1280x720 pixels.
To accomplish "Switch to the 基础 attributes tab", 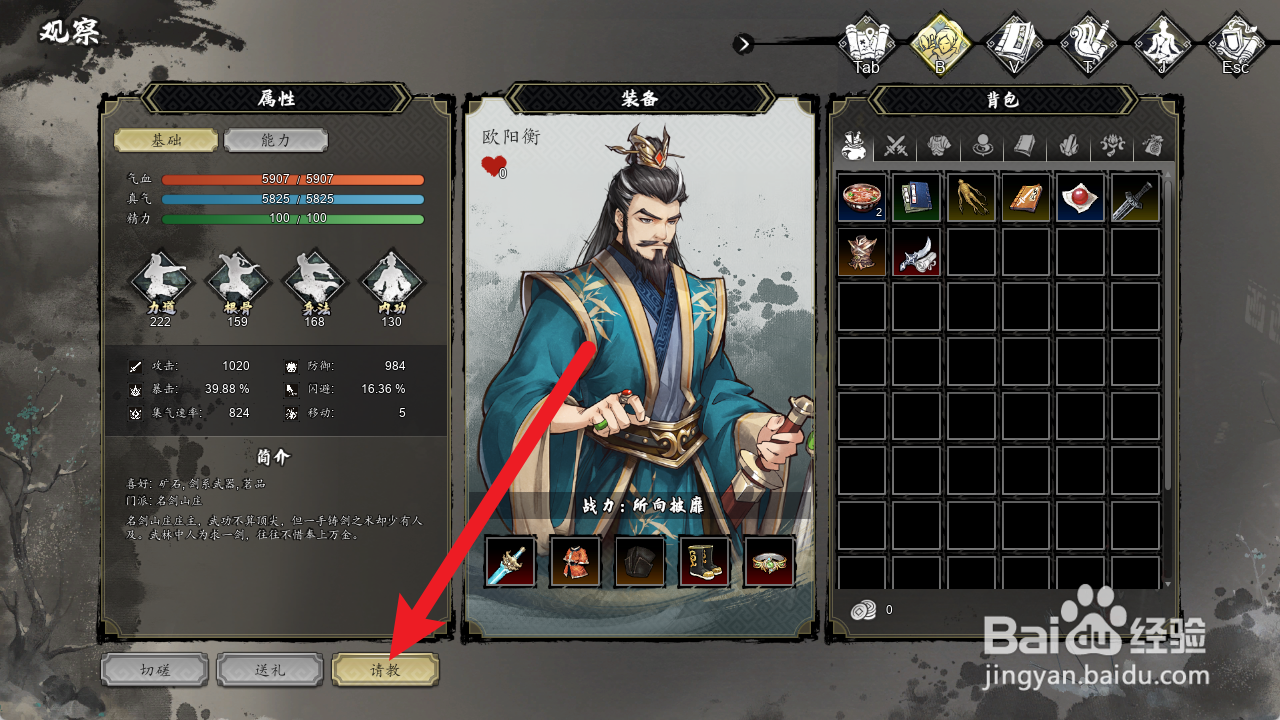I will tap(166, 140).
